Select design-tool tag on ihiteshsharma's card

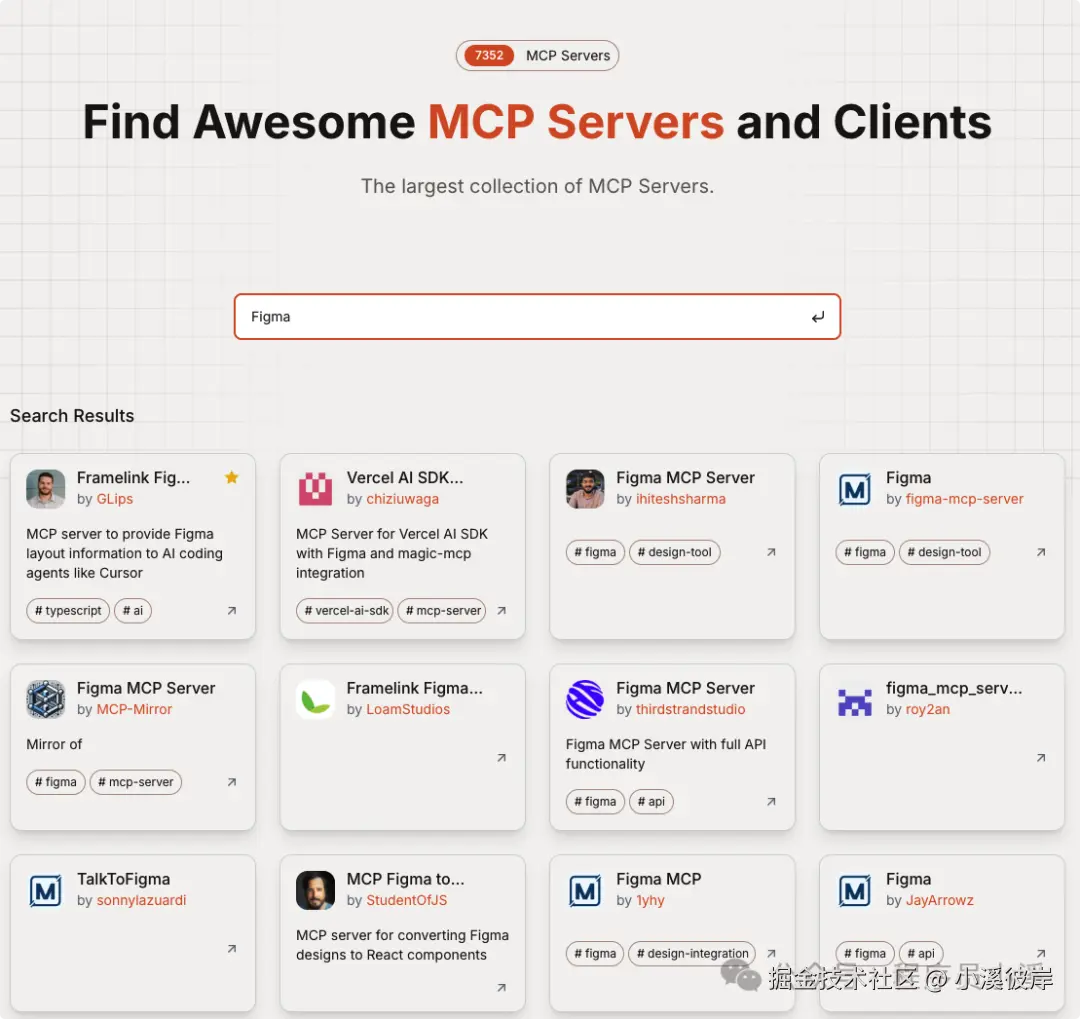[674, 552]
